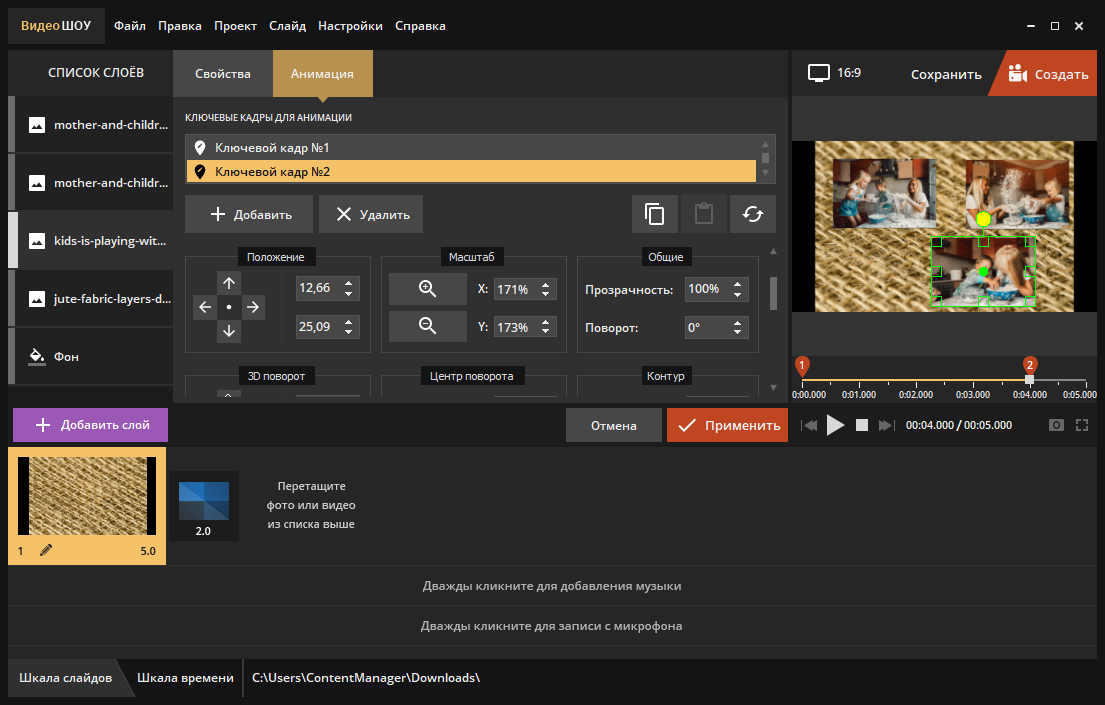Image resolution: width=1105 pixels, height=705 pixels.
Task: Jump to previous keyframe in player
Action: tap(809, 425)
